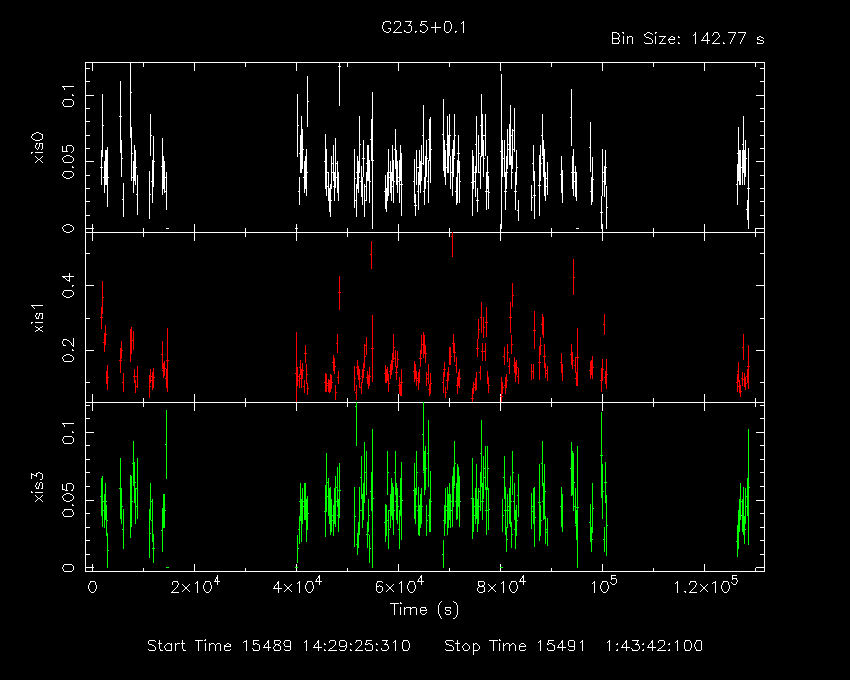This screenshot has width=850, height=680.
Task: Click the Start Time 15489 14:29:25:310 text
Action: (279, 646)
